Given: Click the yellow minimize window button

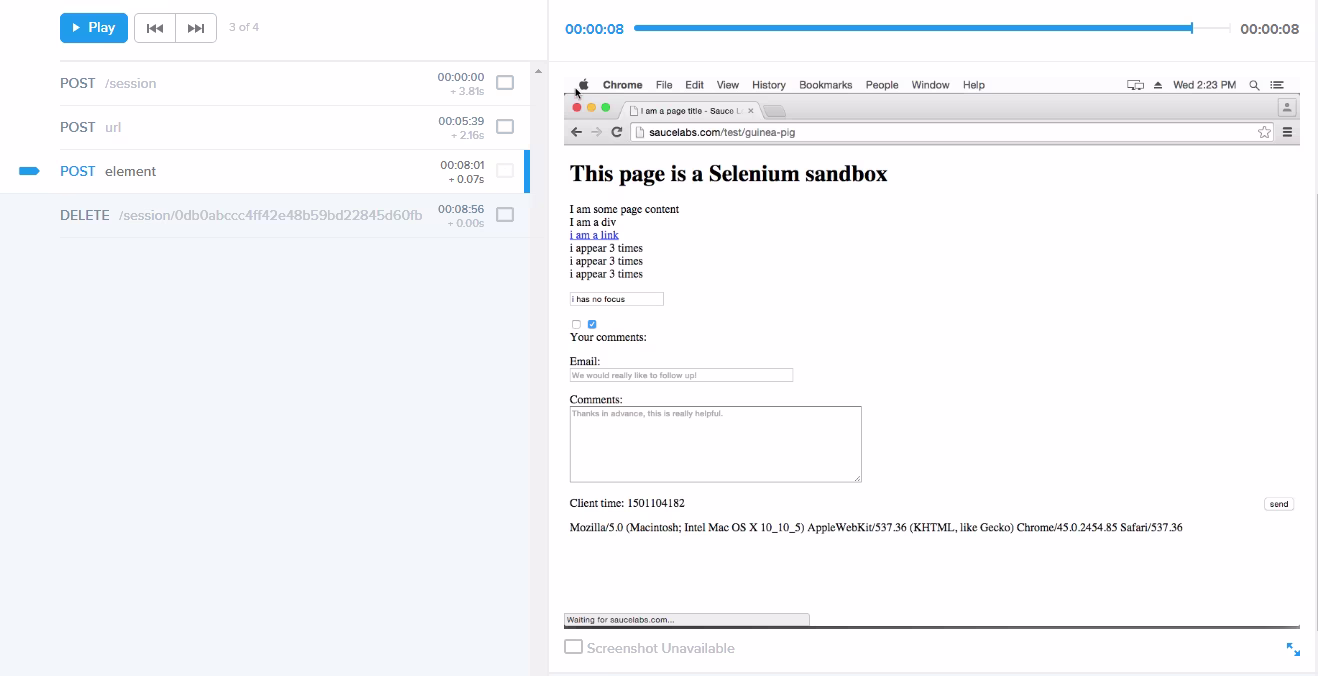Looking at the screenshot, I should 591,107.
